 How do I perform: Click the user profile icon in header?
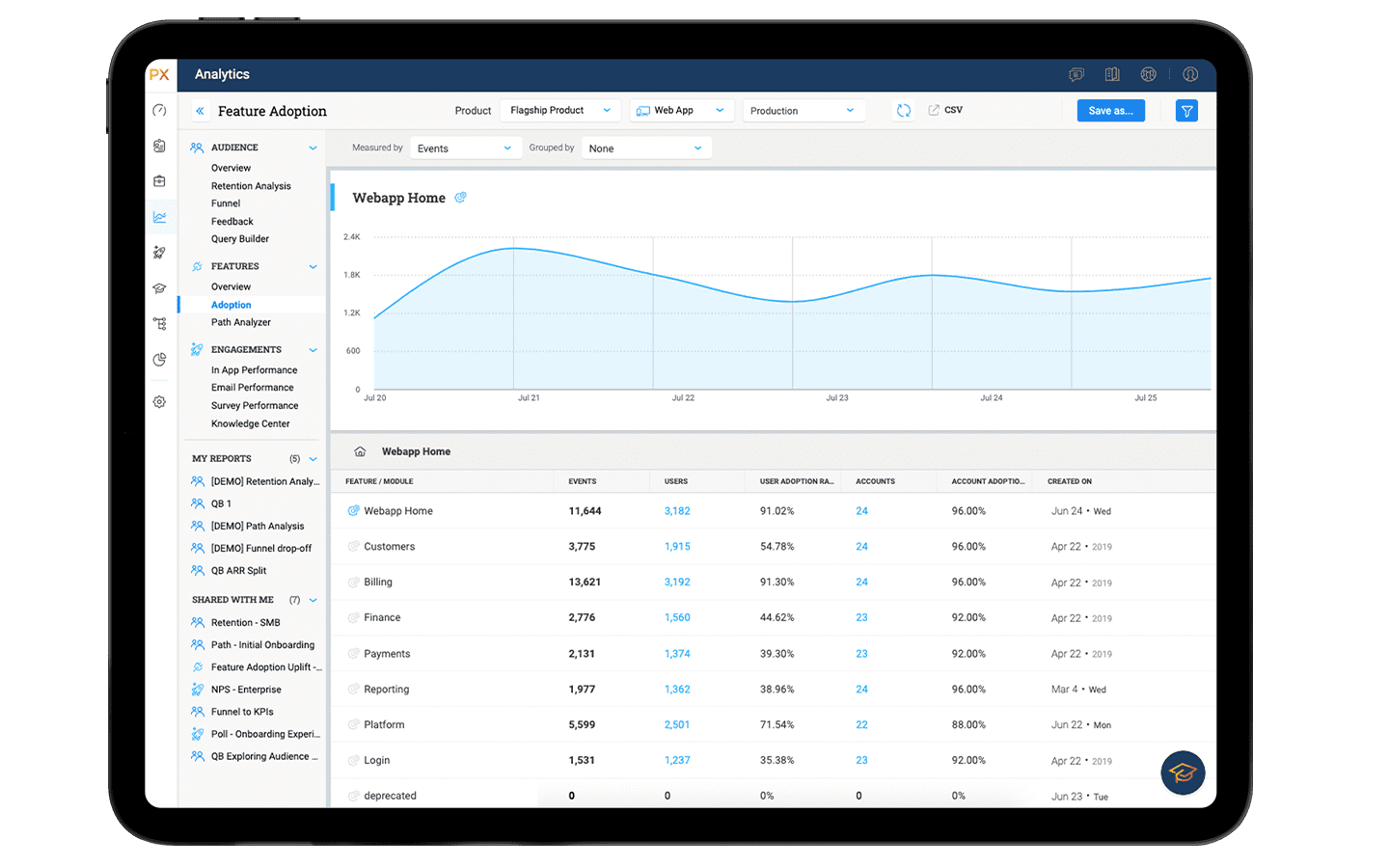pos(1190,74)
